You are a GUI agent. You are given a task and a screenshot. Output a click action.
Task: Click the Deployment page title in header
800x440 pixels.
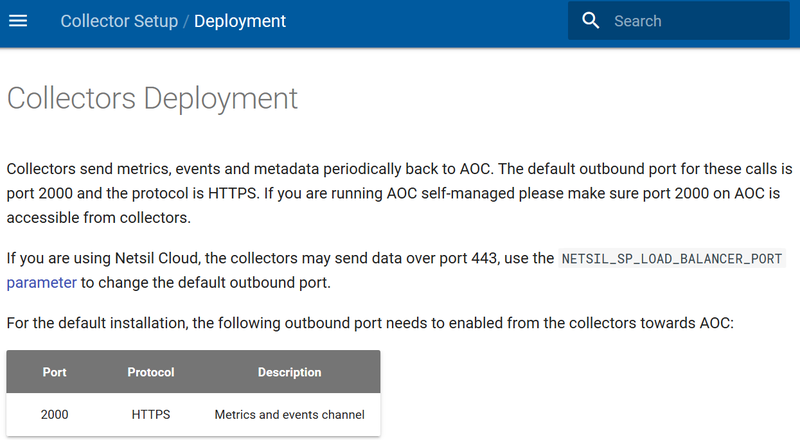pos(240,21)
